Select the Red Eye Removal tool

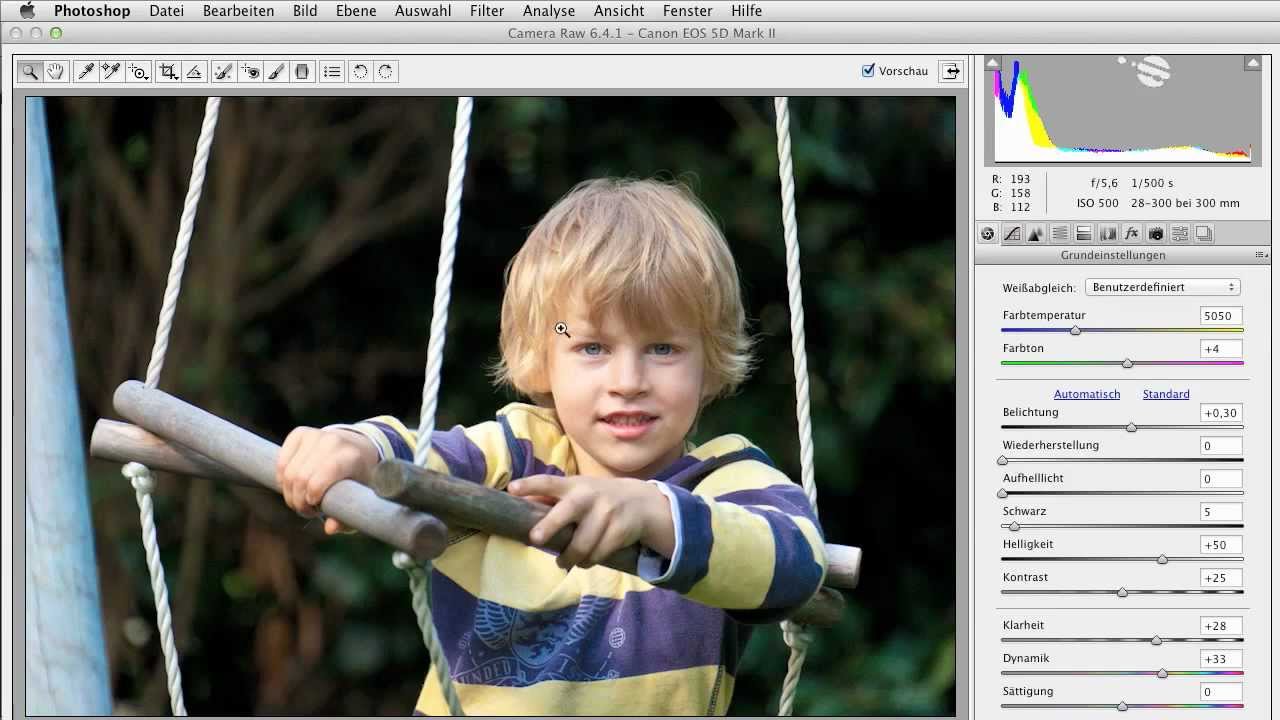[250, 71]
